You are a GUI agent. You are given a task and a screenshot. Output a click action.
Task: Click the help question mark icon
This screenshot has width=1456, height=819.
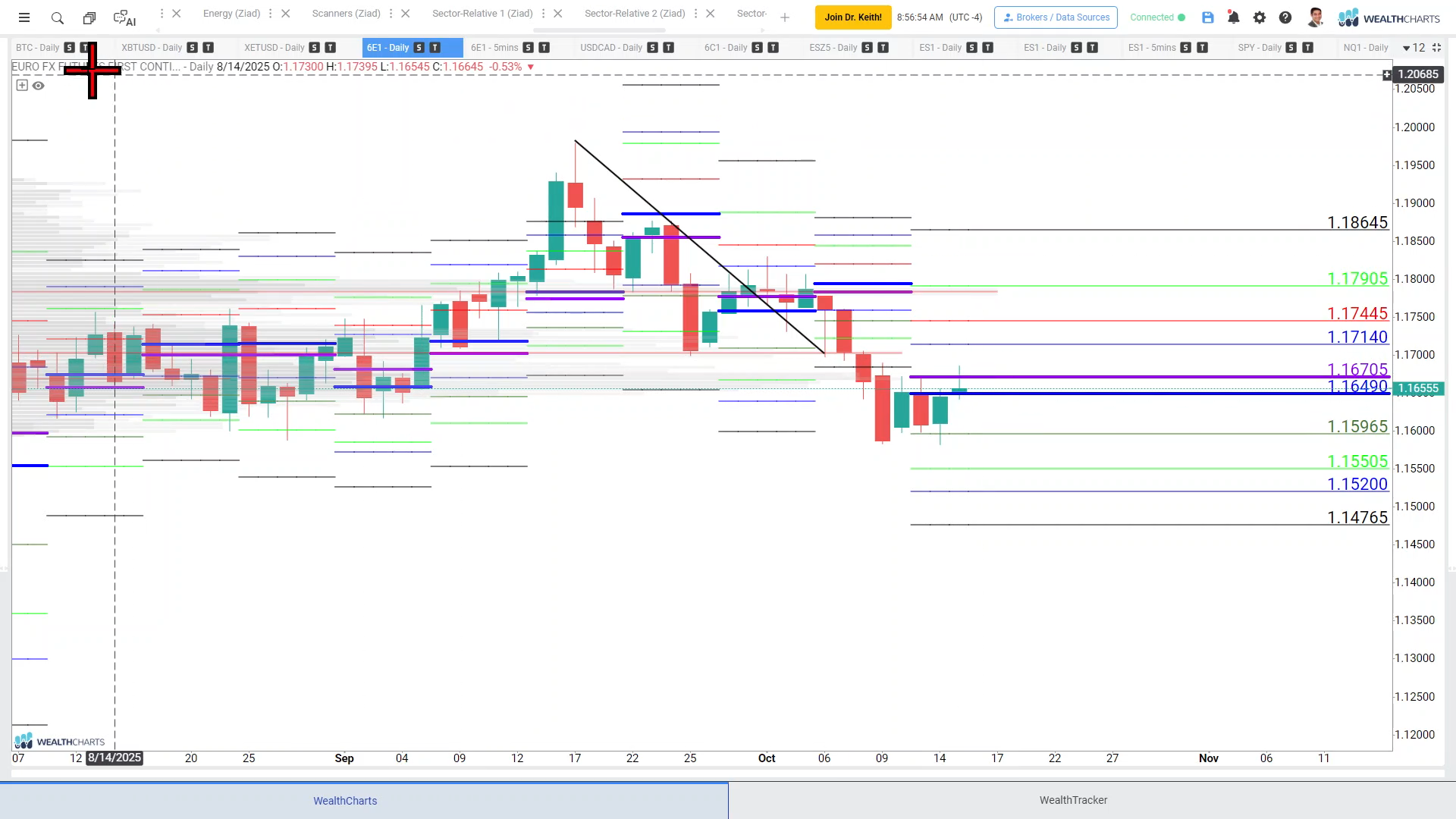[x=1285, y=17]
